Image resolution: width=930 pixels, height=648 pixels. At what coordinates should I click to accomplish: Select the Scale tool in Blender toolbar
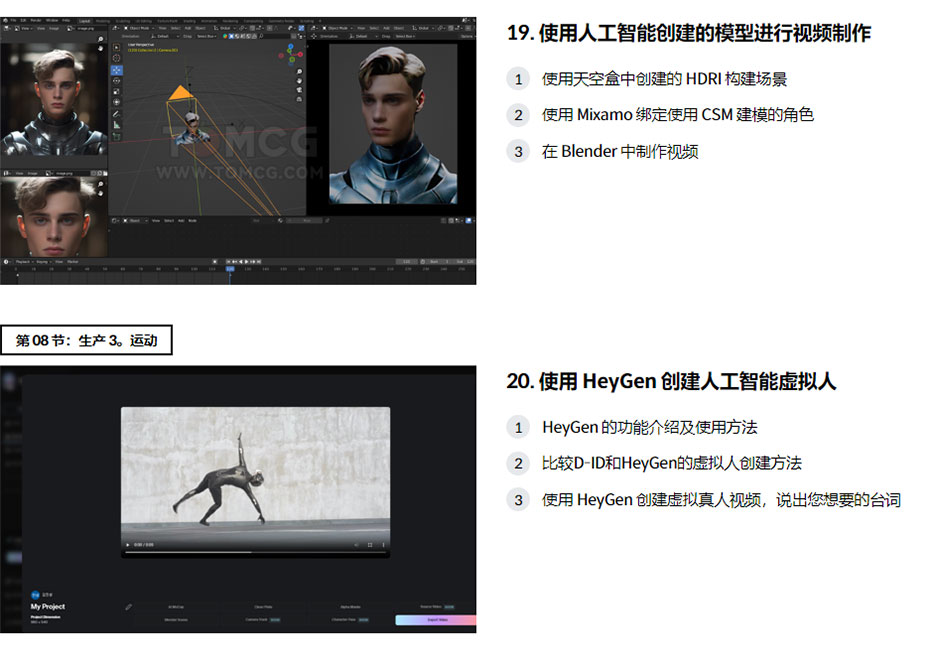(117, 91)
